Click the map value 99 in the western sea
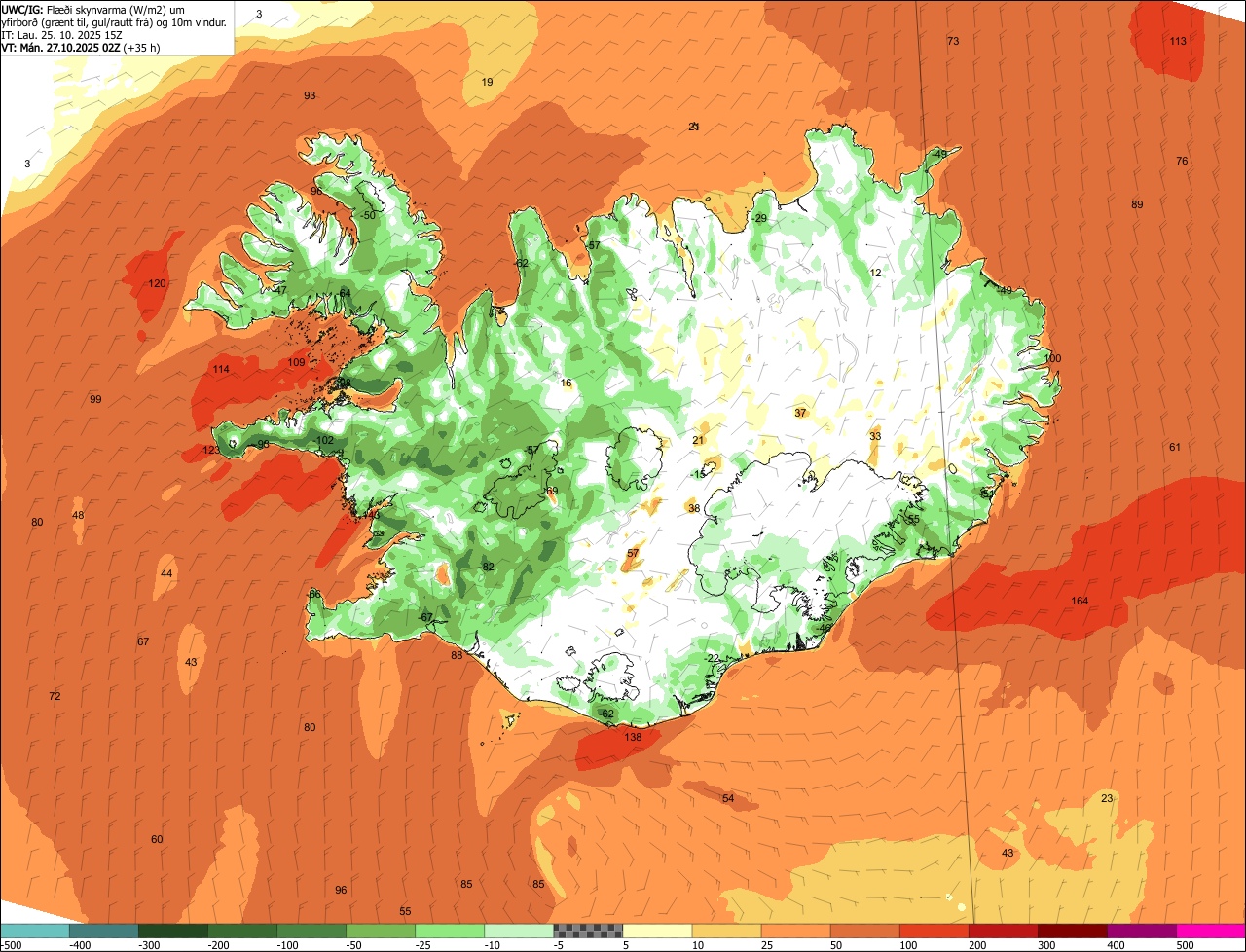1246x952 pixels. [x=95, y=400]
